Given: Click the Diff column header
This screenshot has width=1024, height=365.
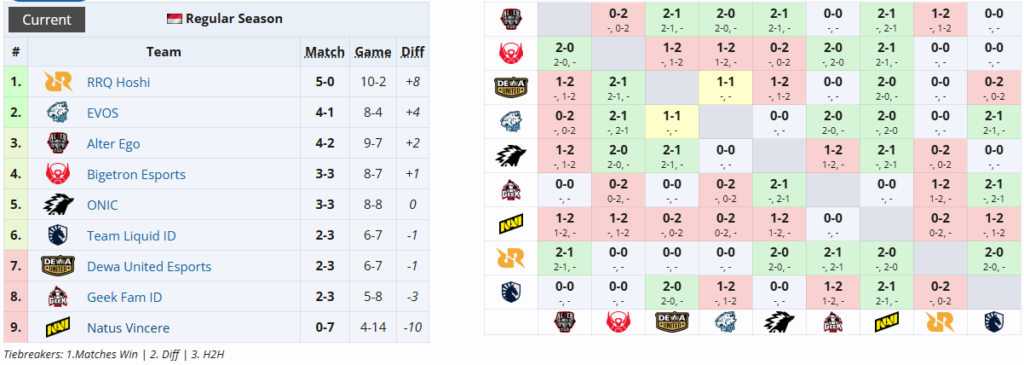Looking at the screenshot, I should tap(412, 52).
